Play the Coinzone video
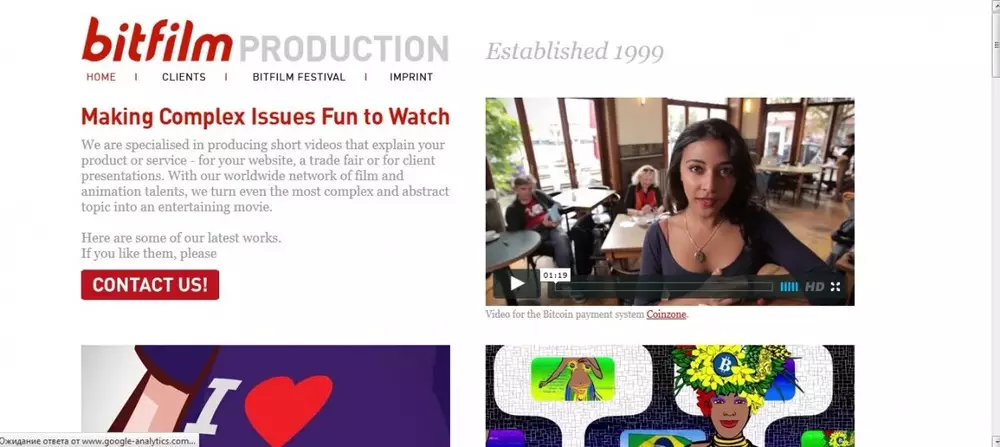Viewport: 1000px width, 447px height. point(517,284)
